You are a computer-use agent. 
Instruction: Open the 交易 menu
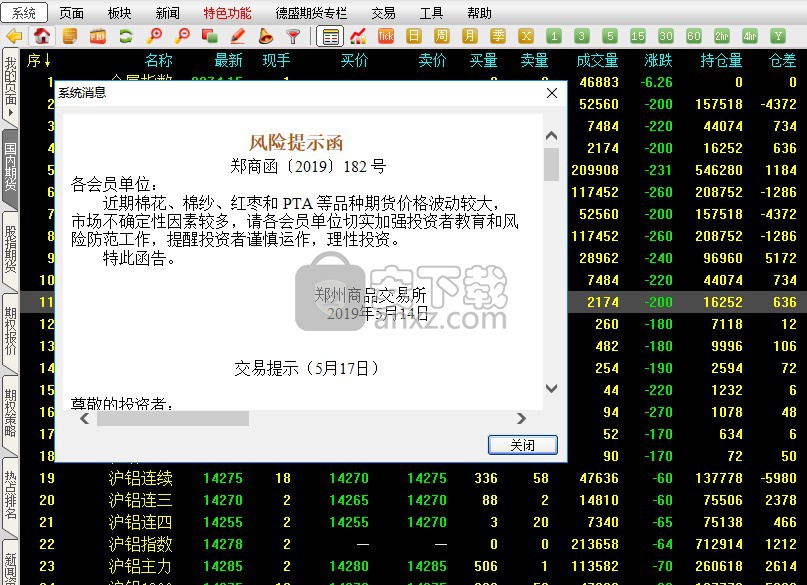[x=383, y=13]
